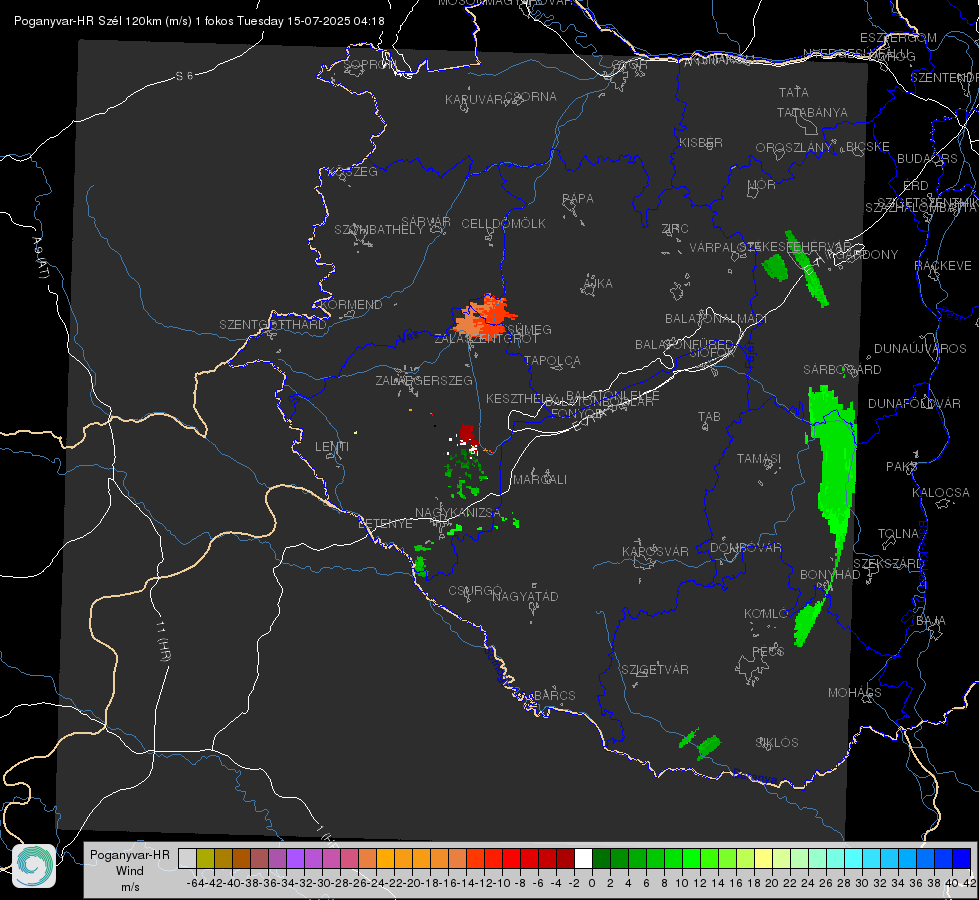
Task: Click the RACKEVE city label
Action: (943, 266)
